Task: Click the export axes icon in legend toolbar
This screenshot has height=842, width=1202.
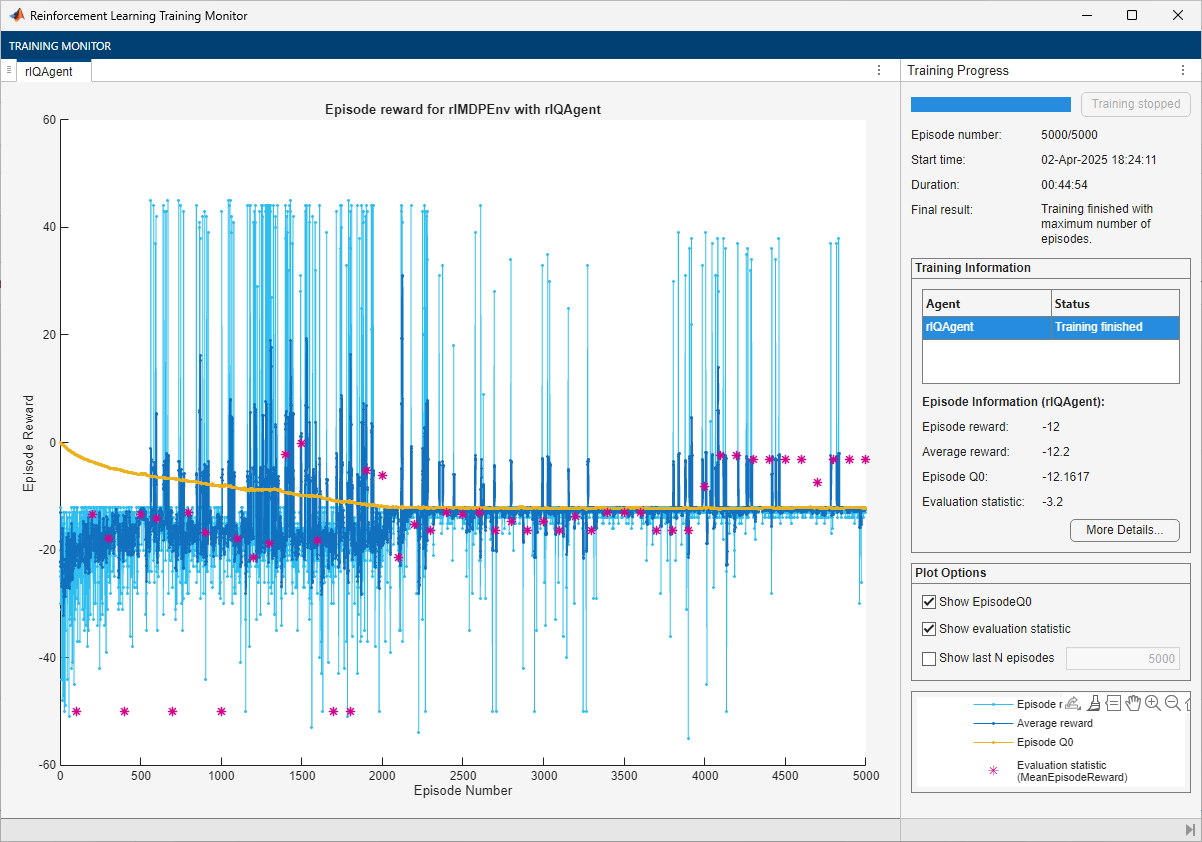Action: (1073, 703)
